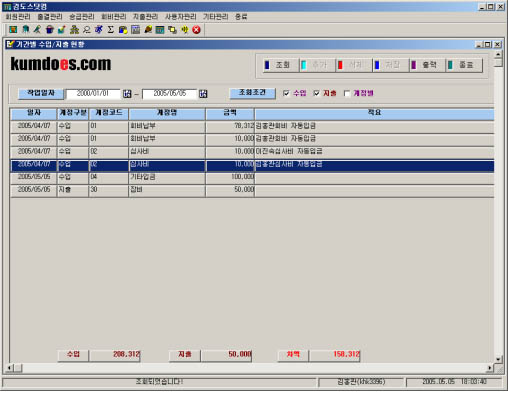This screenshot has height=393, width=508.
Task: Click the brown brush toolbar icon
Action: (x=148, y=30)
